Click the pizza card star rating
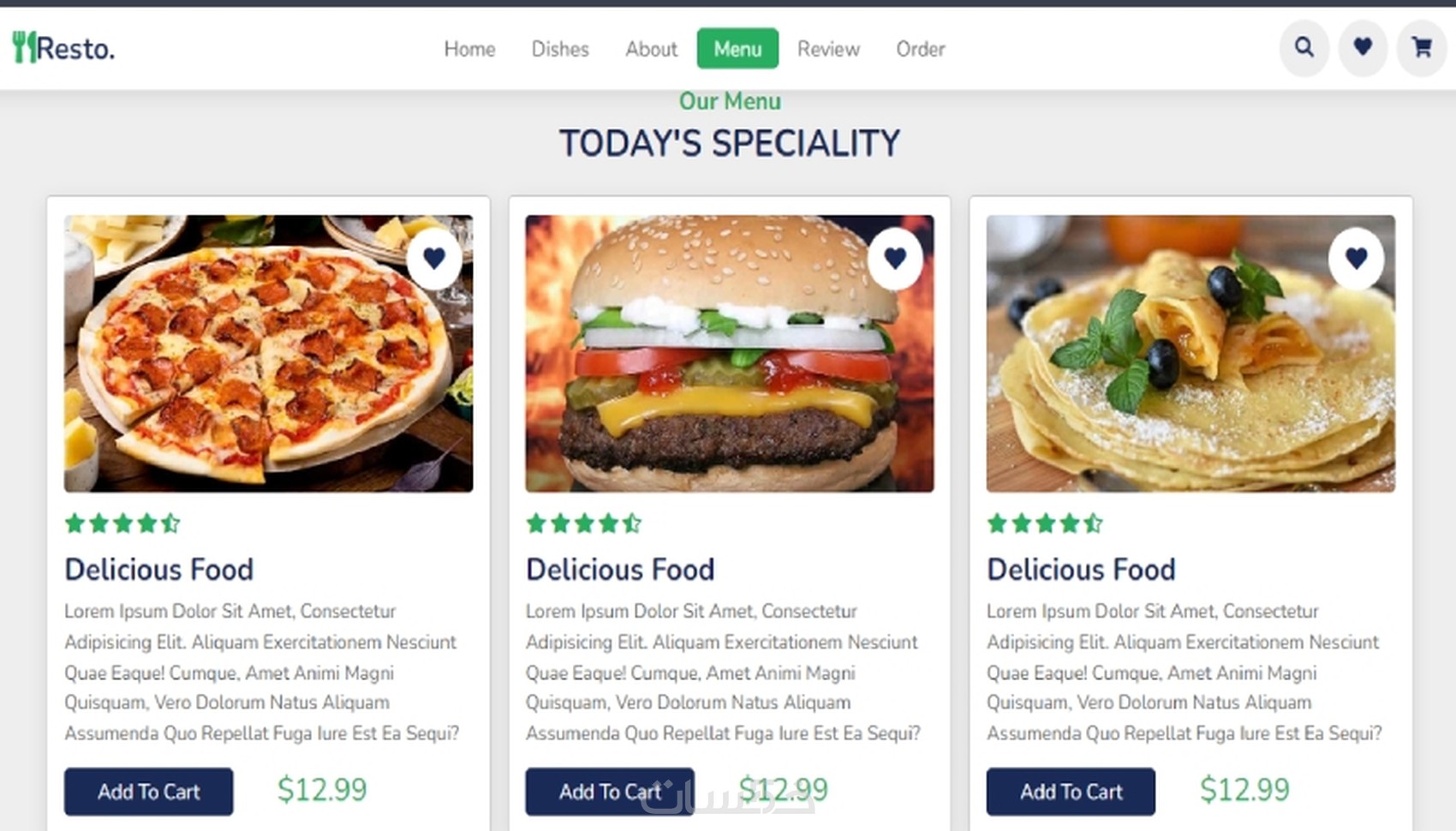The height and width of the screenshot is (831, 1456). (x=122, y=523)
